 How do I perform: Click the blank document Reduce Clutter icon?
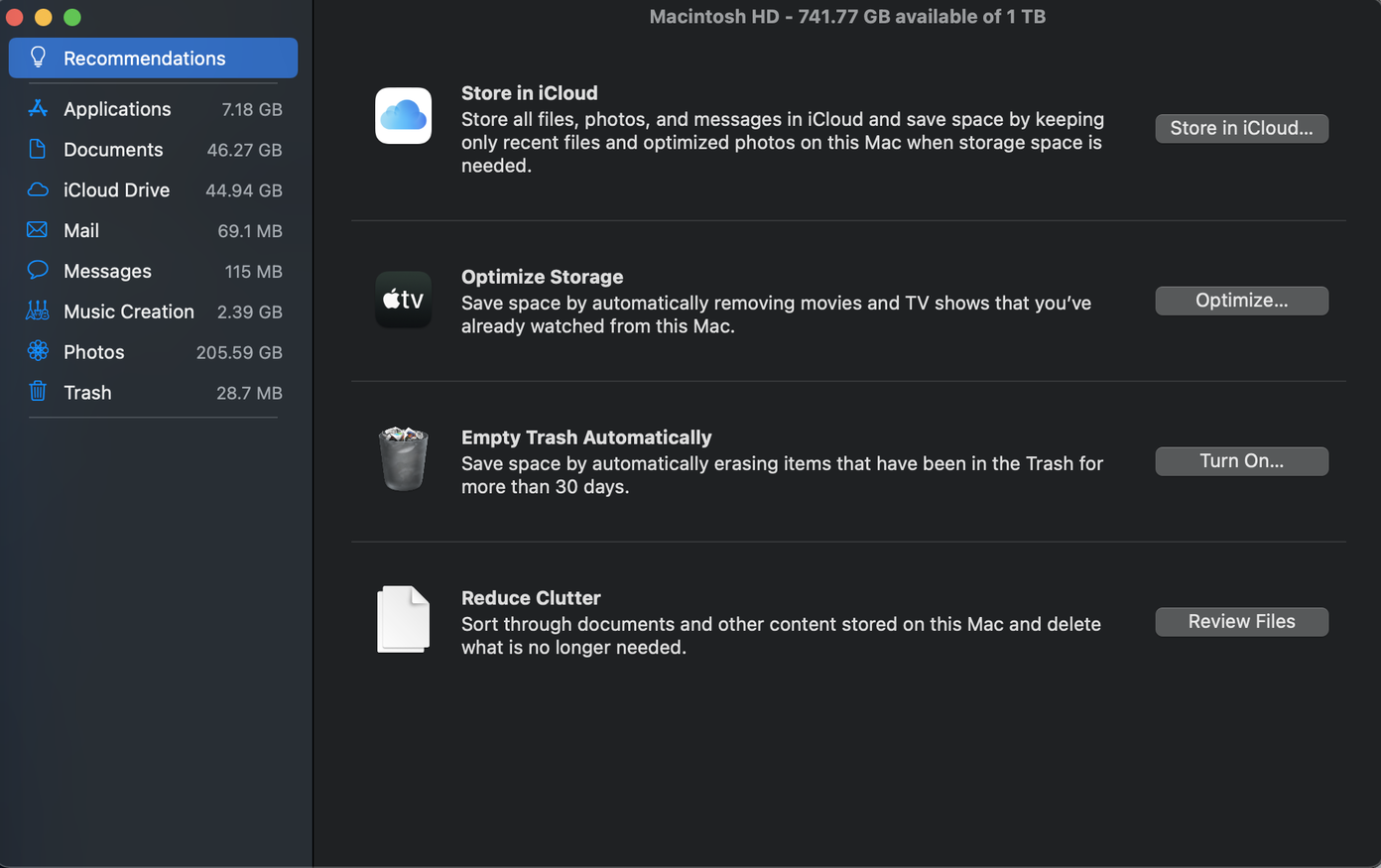coord(403,620)
